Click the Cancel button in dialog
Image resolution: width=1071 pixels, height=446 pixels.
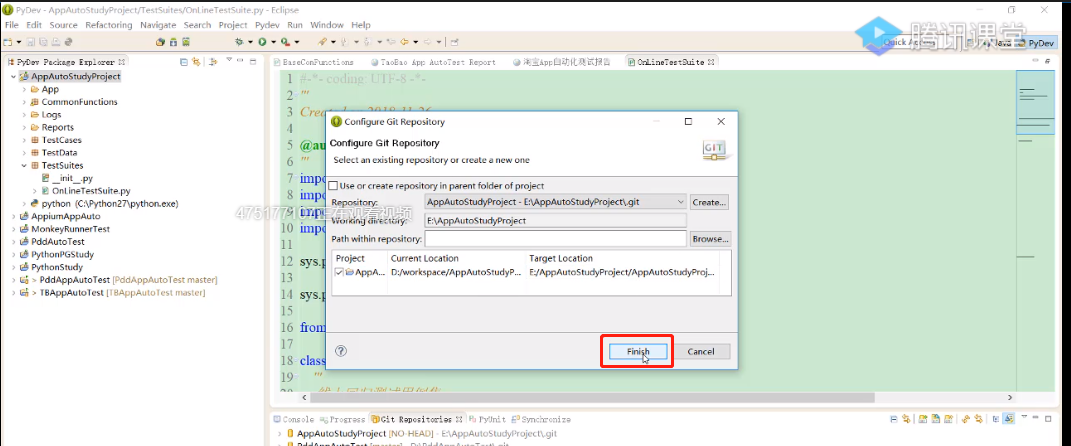(x=701, y=351)
